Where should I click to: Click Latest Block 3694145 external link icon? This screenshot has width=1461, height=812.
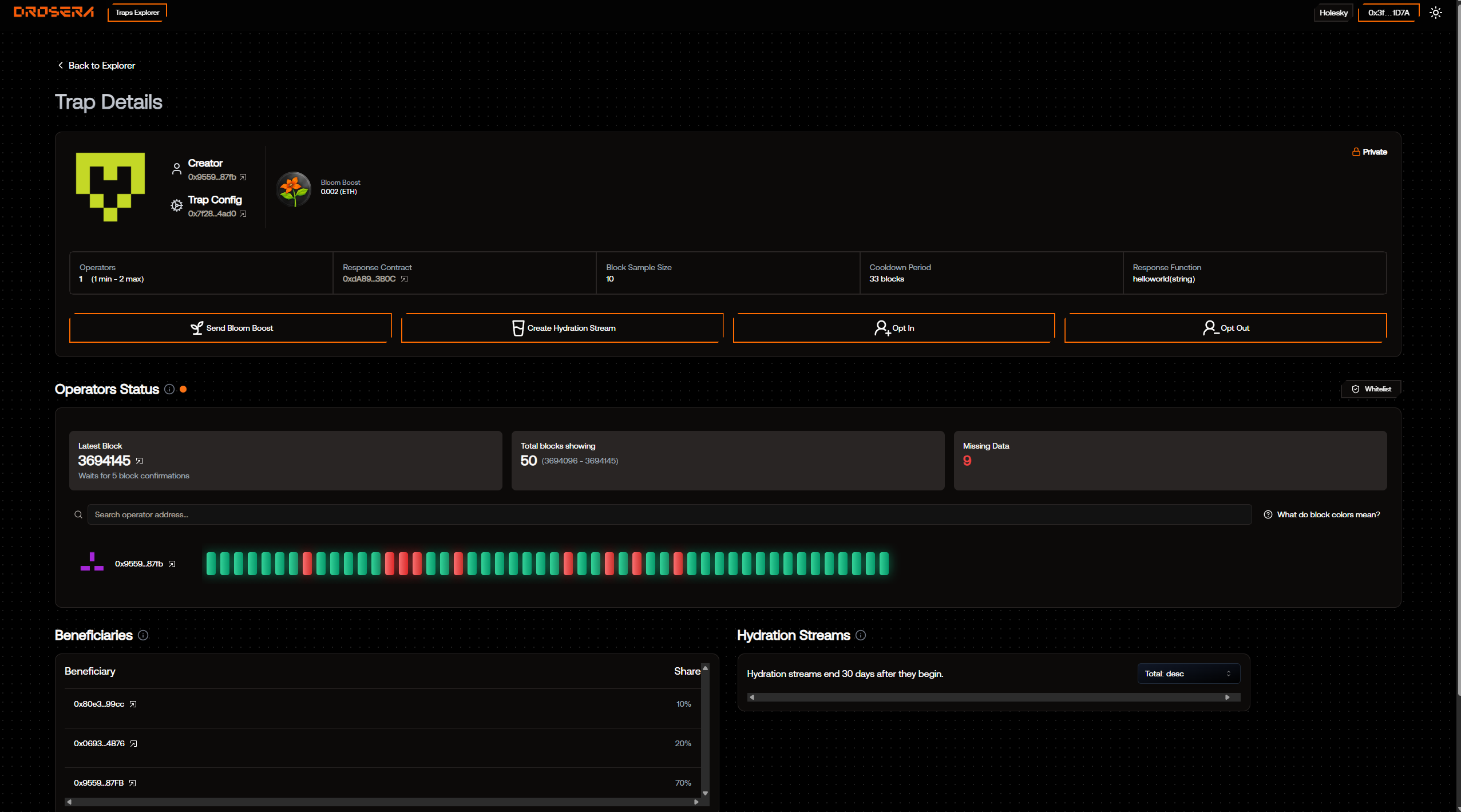pyautogui.click(x=140, y=461)
